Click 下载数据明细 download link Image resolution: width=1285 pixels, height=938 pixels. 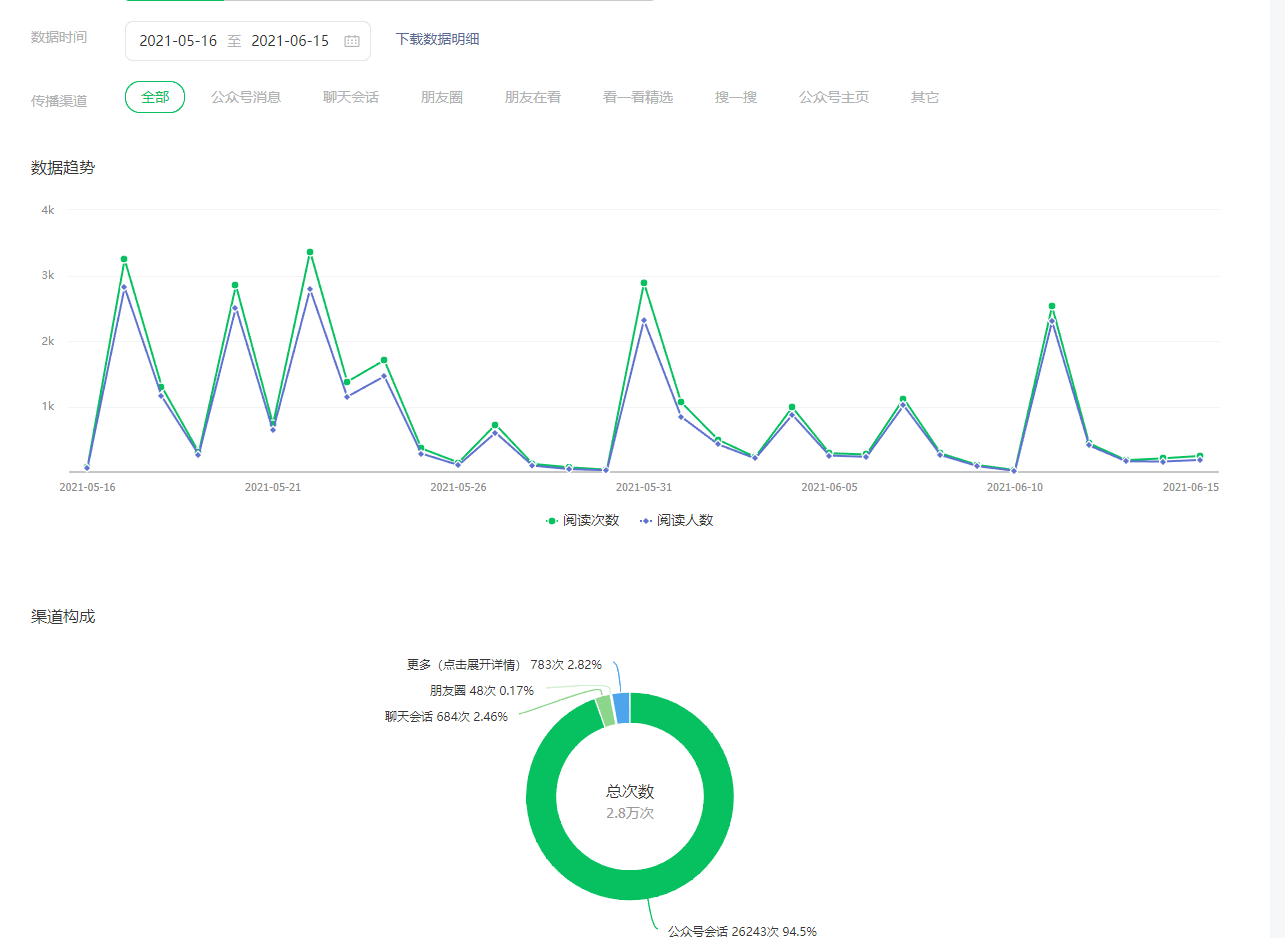437,39
